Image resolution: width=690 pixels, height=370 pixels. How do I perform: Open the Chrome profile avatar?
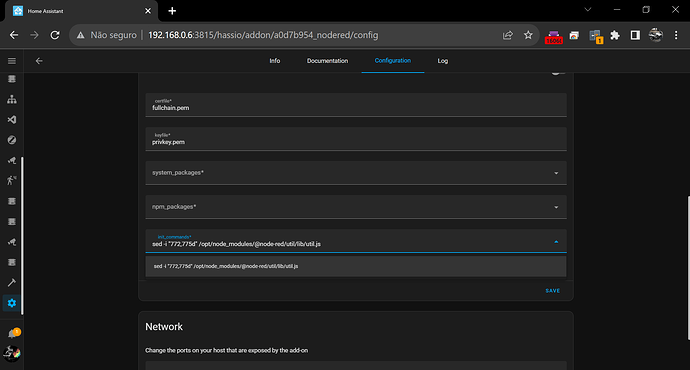click(656, 35)
